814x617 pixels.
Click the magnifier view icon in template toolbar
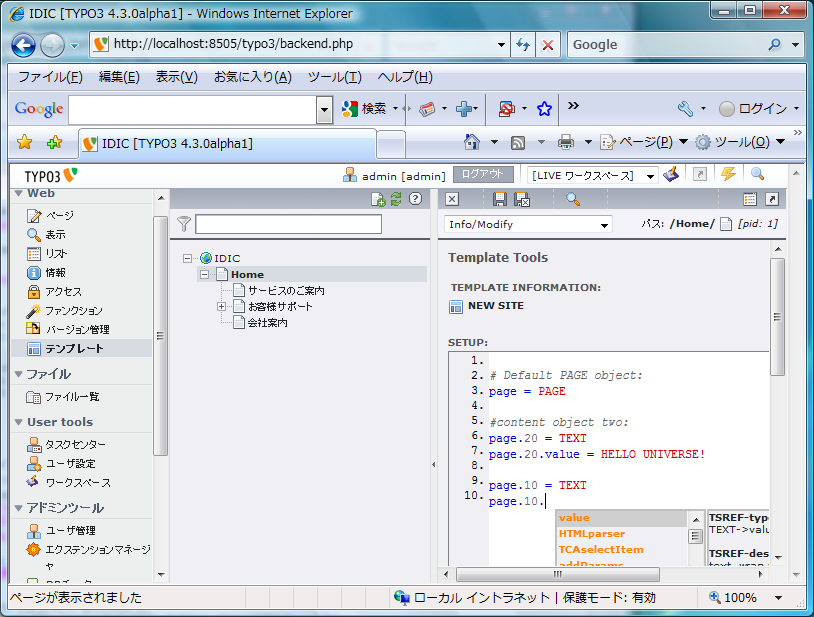click(x=573, y=199)
